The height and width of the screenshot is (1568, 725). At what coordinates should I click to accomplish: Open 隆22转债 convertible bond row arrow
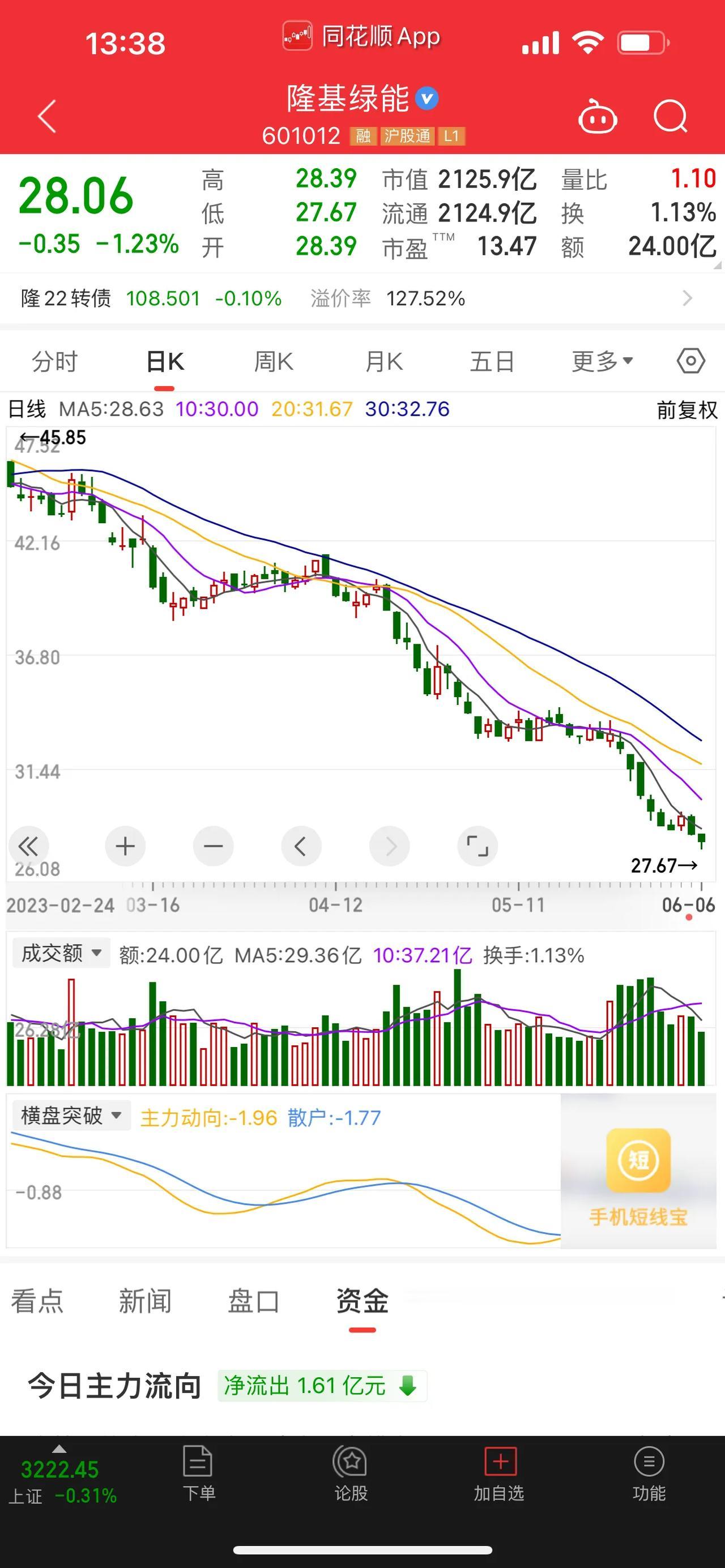(687, 298)
